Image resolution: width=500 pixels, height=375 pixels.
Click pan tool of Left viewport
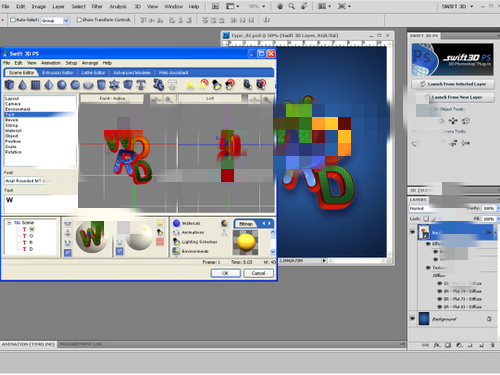coord(254,99)
